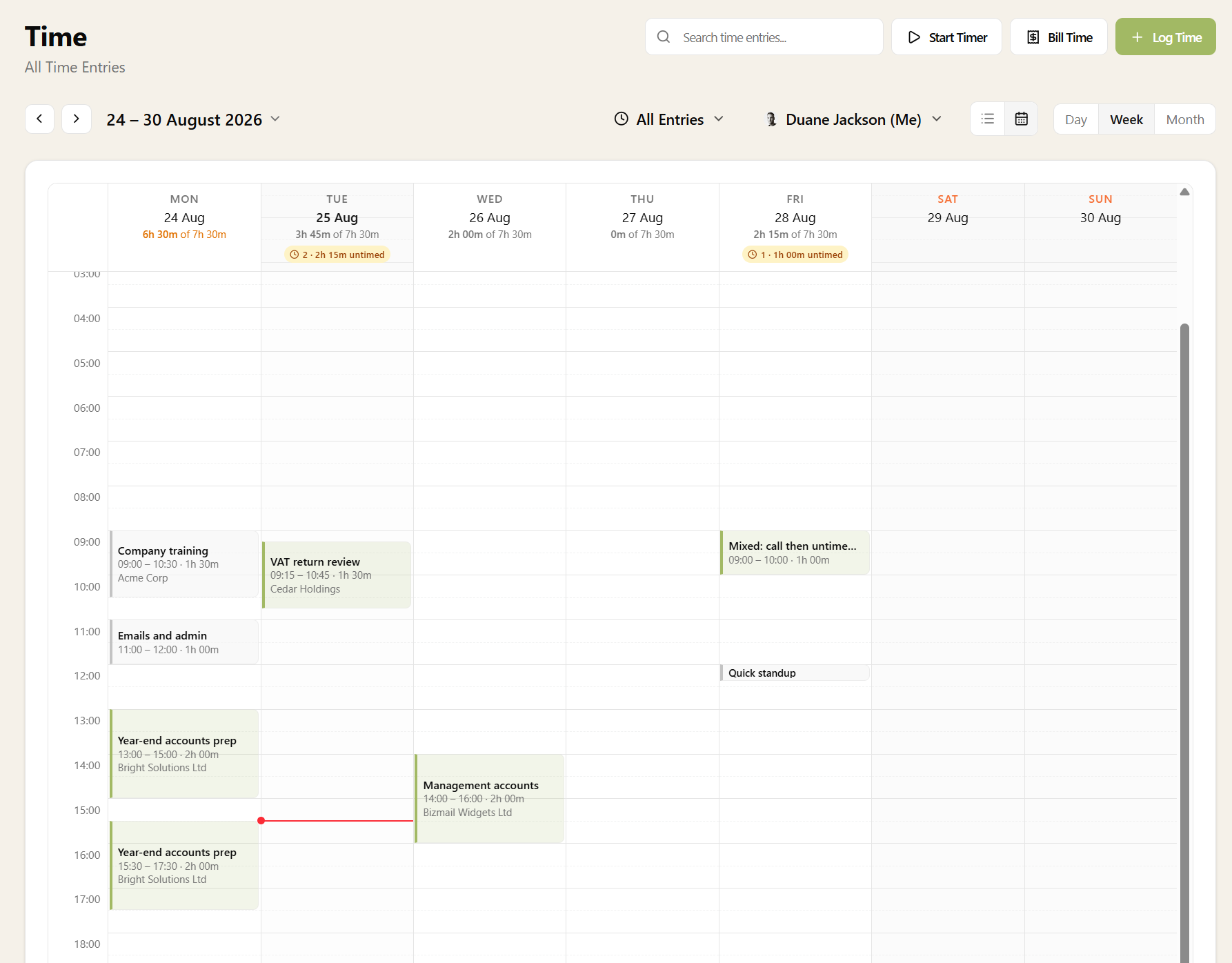
Task: Switch to Day view
Action: pyautogui.click(x=1076, y=119)
